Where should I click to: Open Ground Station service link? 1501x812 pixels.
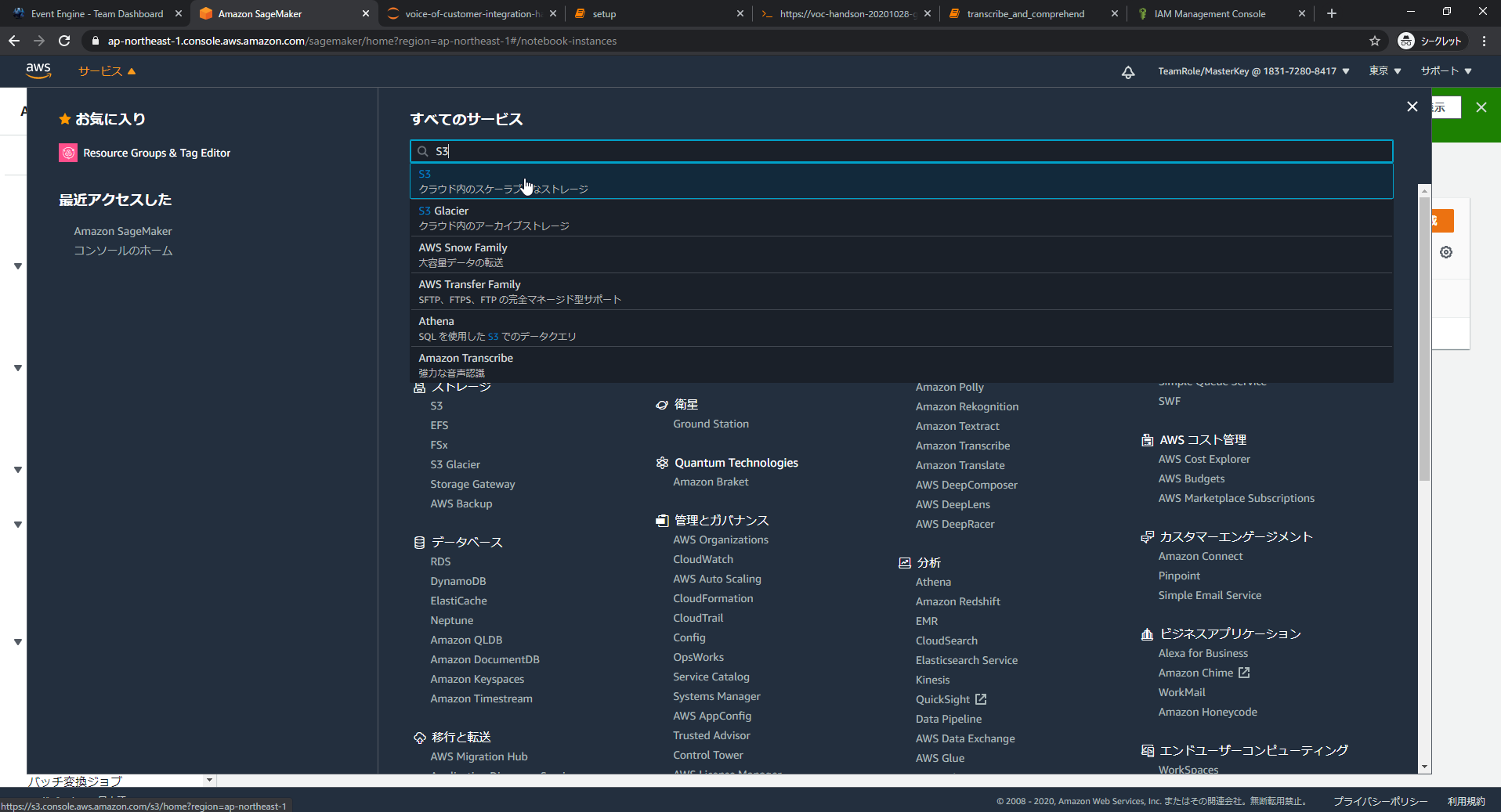[711, 424]
